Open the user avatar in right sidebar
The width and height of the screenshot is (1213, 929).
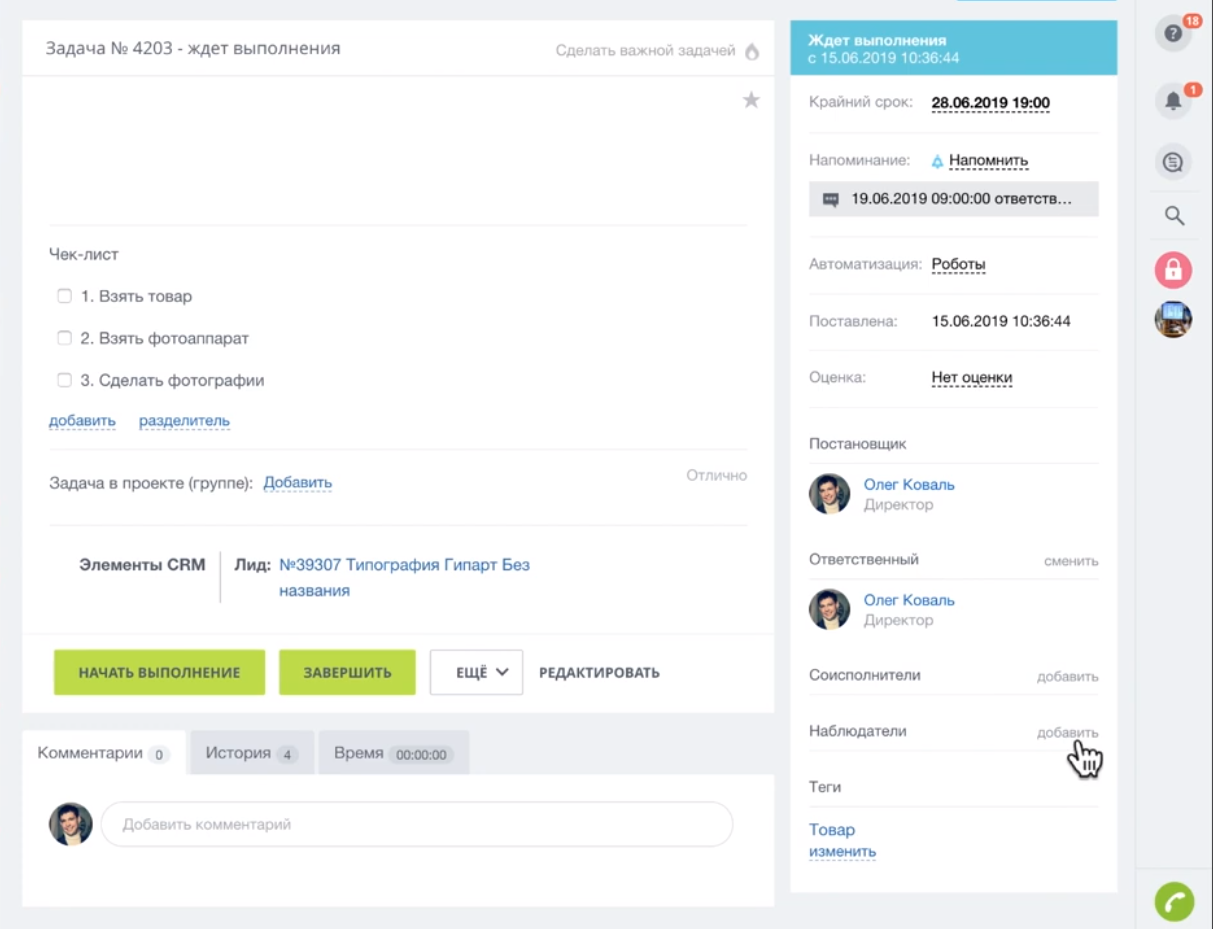point(1174,320)
